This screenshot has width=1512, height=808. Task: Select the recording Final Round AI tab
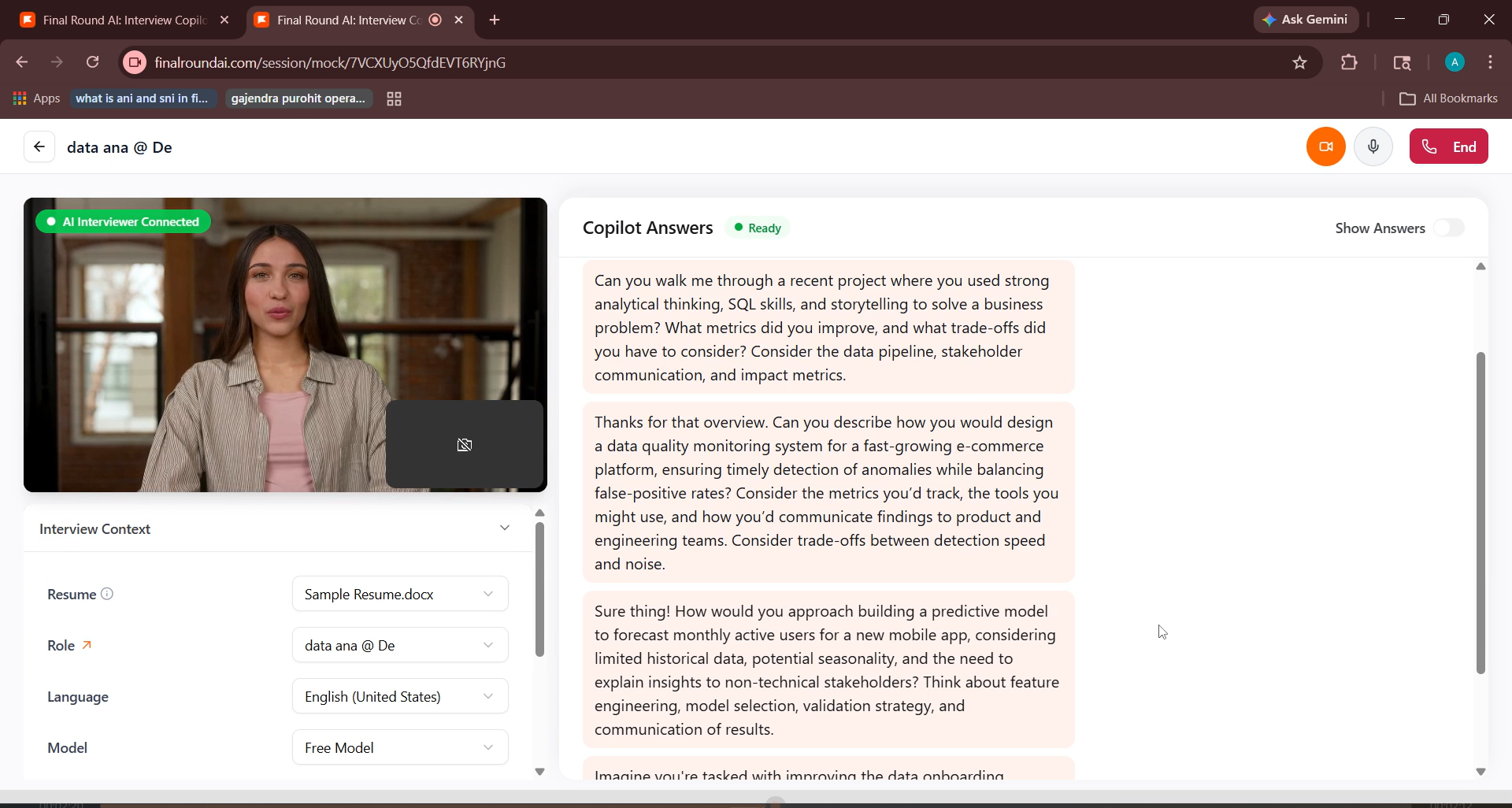click(350, 20)
